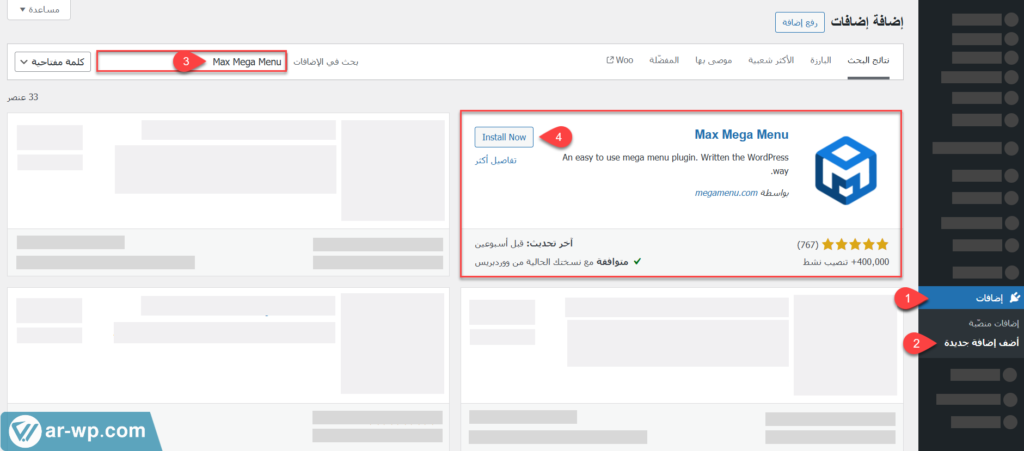Viewport: 1024px width, 451px height.
Task: Click آخر تحديث: قبل أسبوعين text
Action: [524, 243]
